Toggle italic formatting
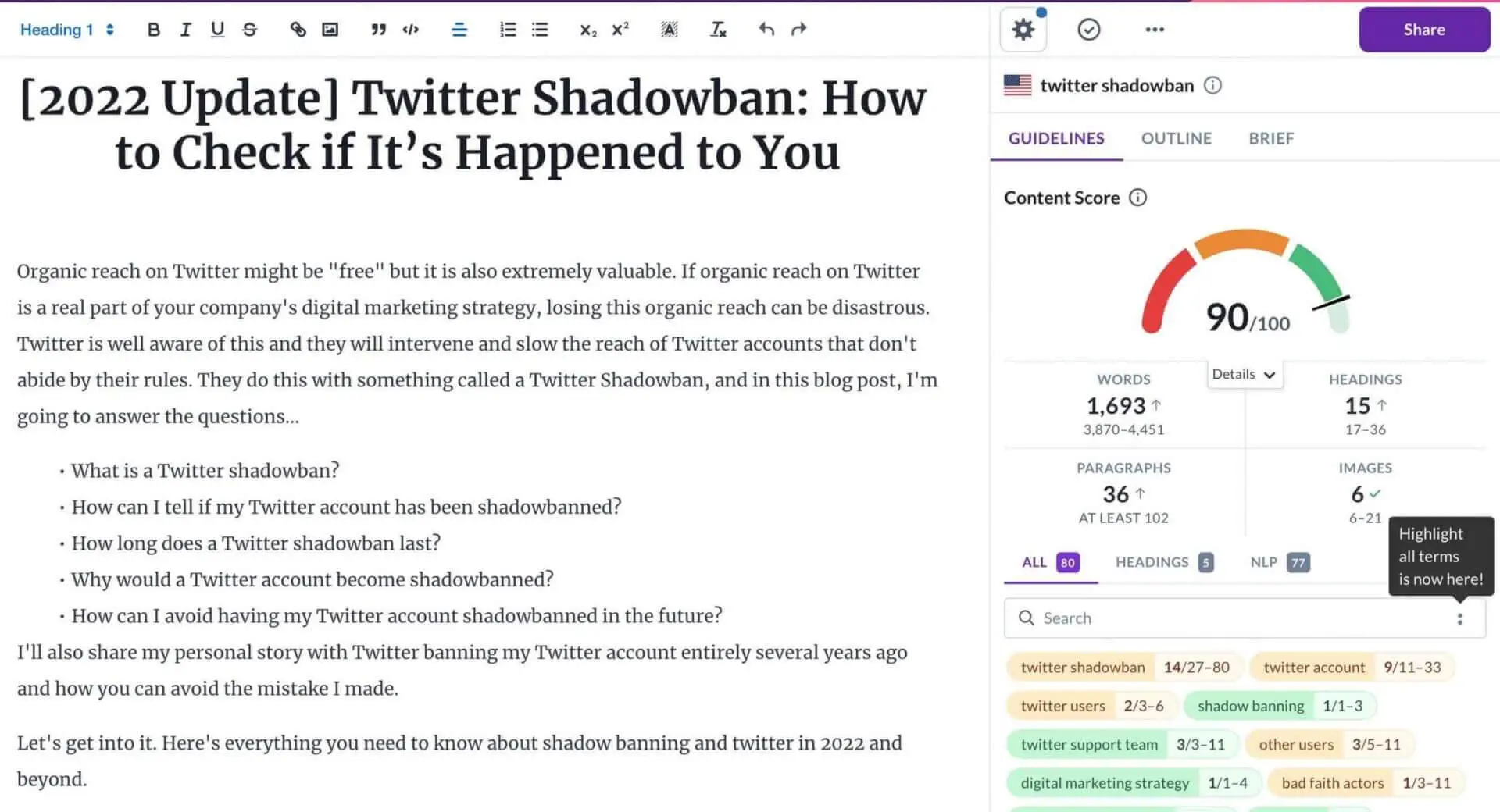Viewport: 1500px width, 812px height. pyautogui.click(x=185, y=30)
